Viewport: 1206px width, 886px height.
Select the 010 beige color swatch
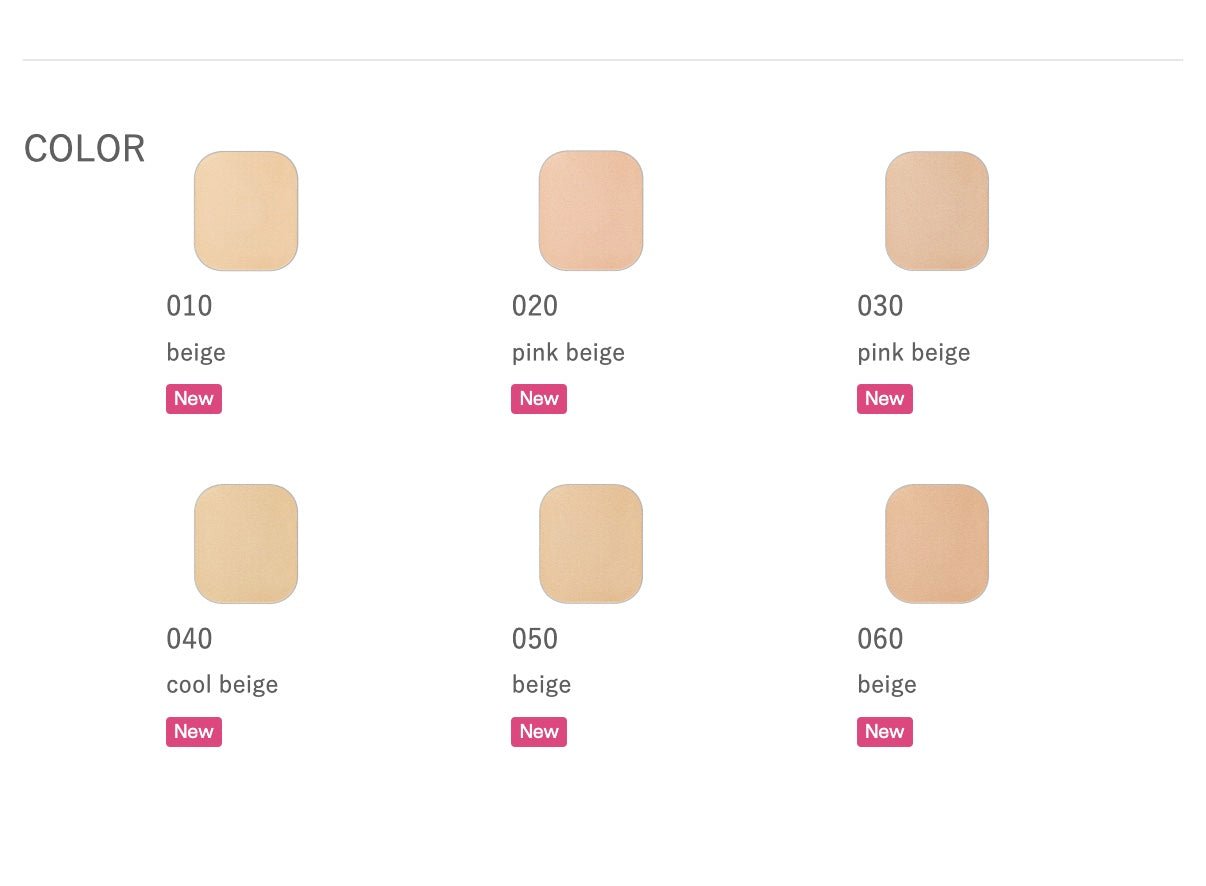point(246,211)
